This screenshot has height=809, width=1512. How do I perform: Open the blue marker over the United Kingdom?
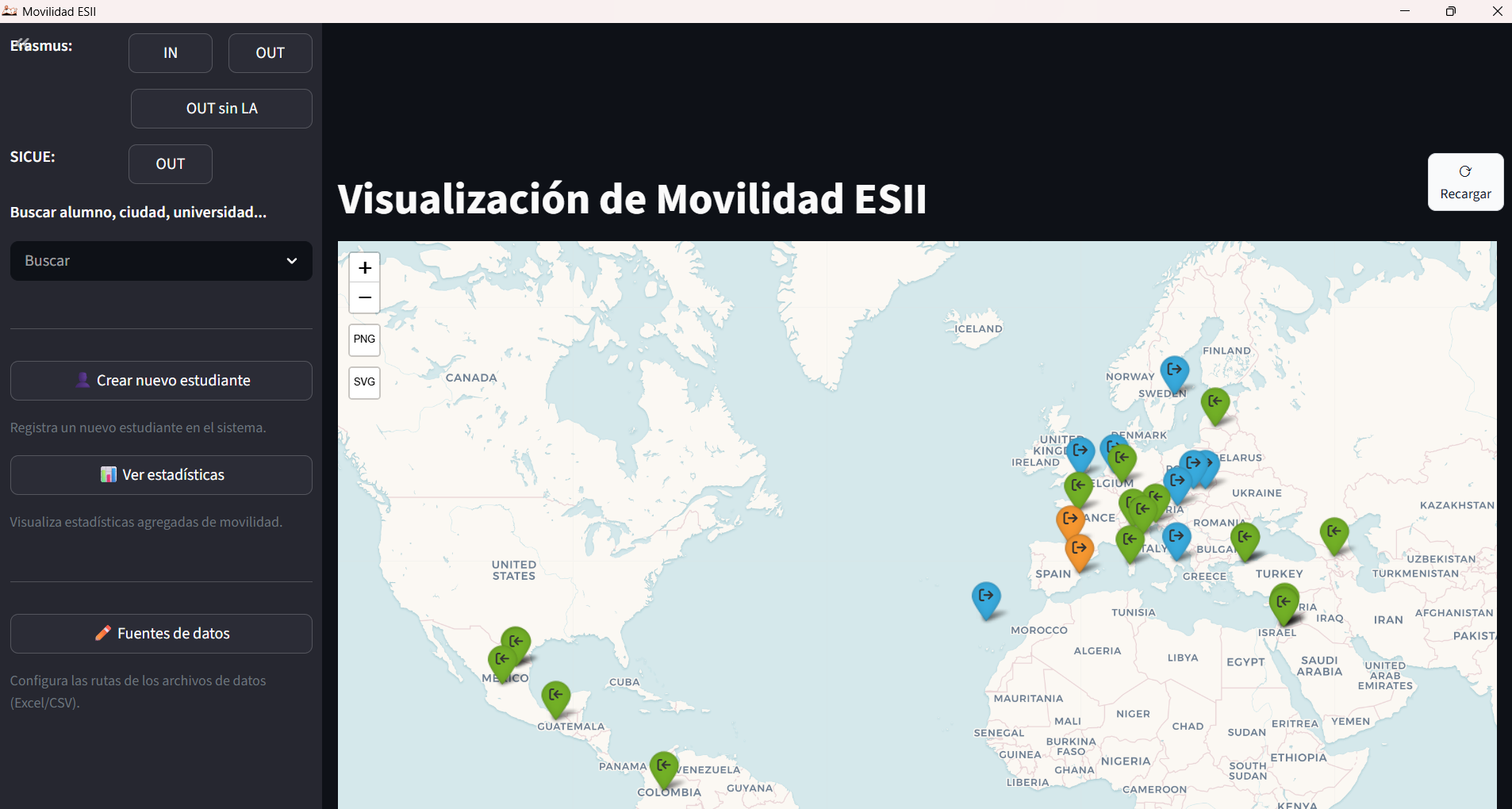(x=1080, y=453)
